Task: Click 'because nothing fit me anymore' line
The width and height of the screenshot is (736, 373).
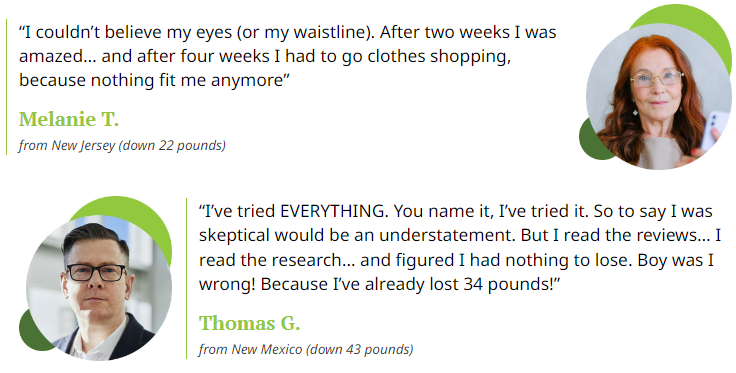Action: (154, 80)
